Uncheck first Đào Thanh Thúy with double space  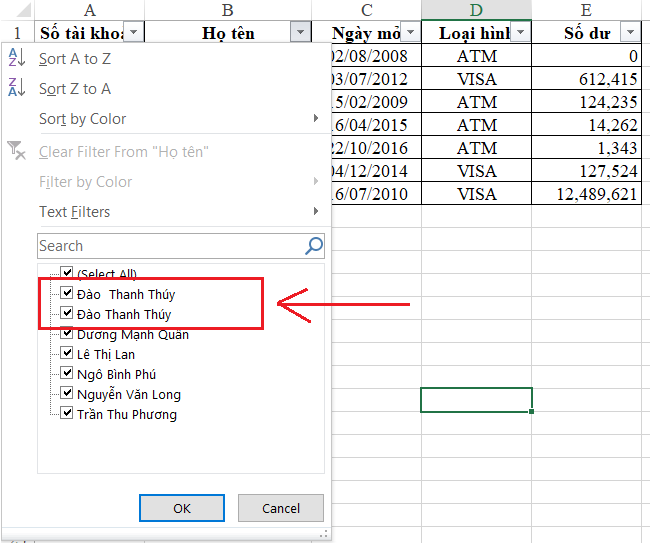[67, 293]
